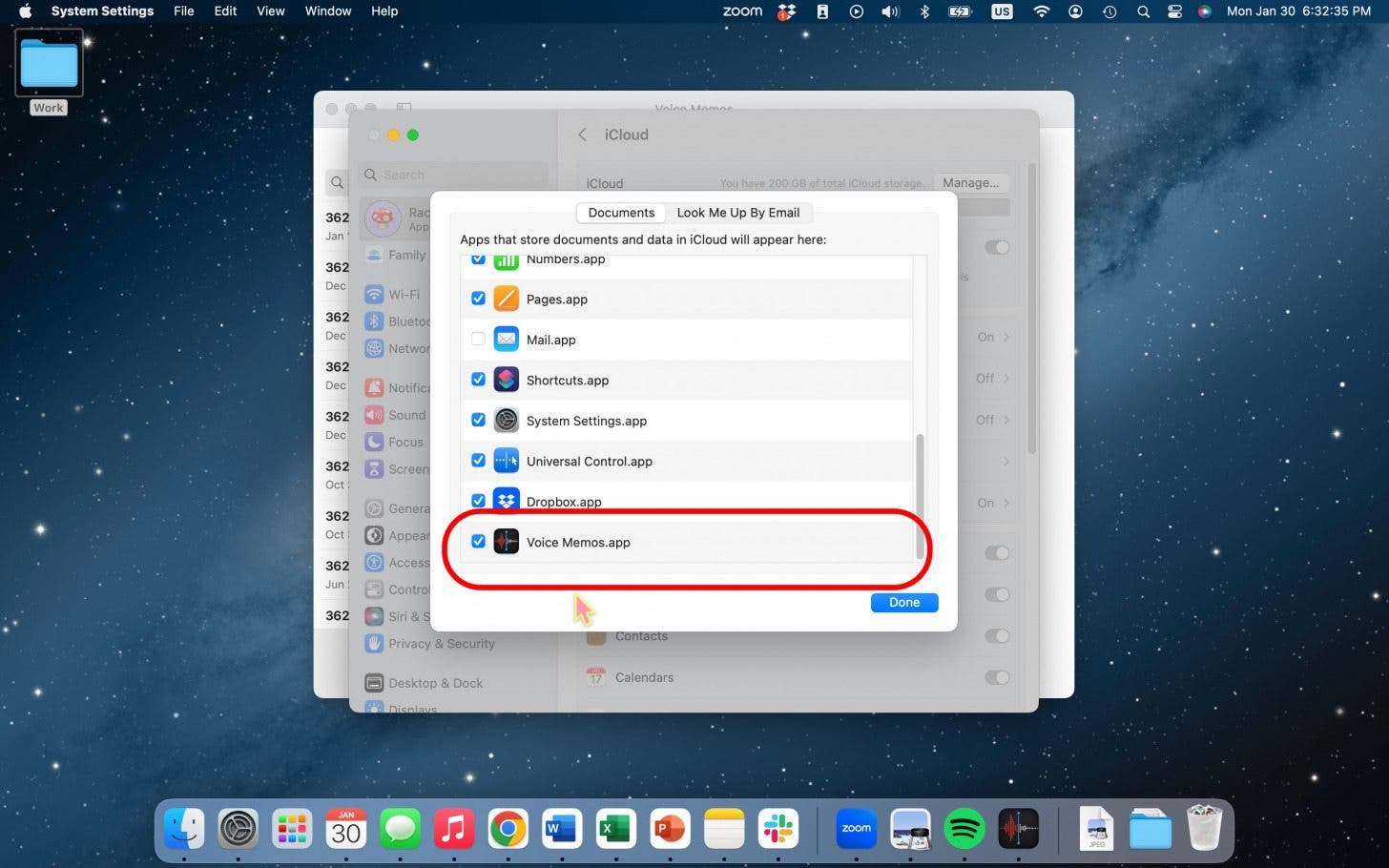Click the Manage button for iCloud storage
Screen dimensions: 1389x868
971,182
